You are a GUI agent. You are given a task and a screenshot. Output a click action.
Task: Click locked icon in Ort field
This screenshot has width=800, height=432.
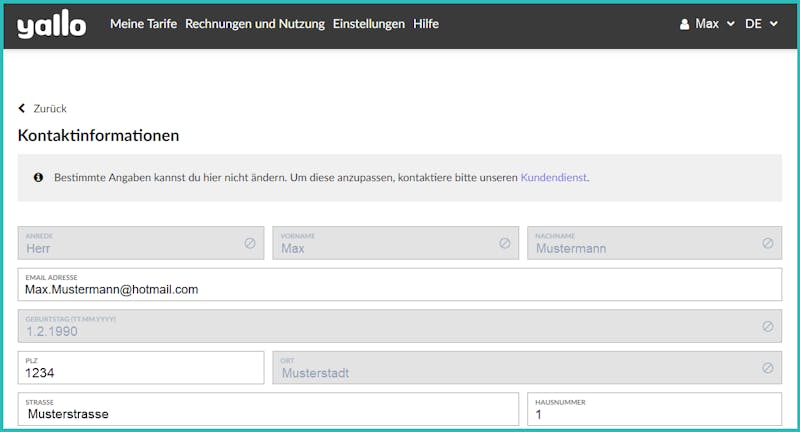click(768, 368)
